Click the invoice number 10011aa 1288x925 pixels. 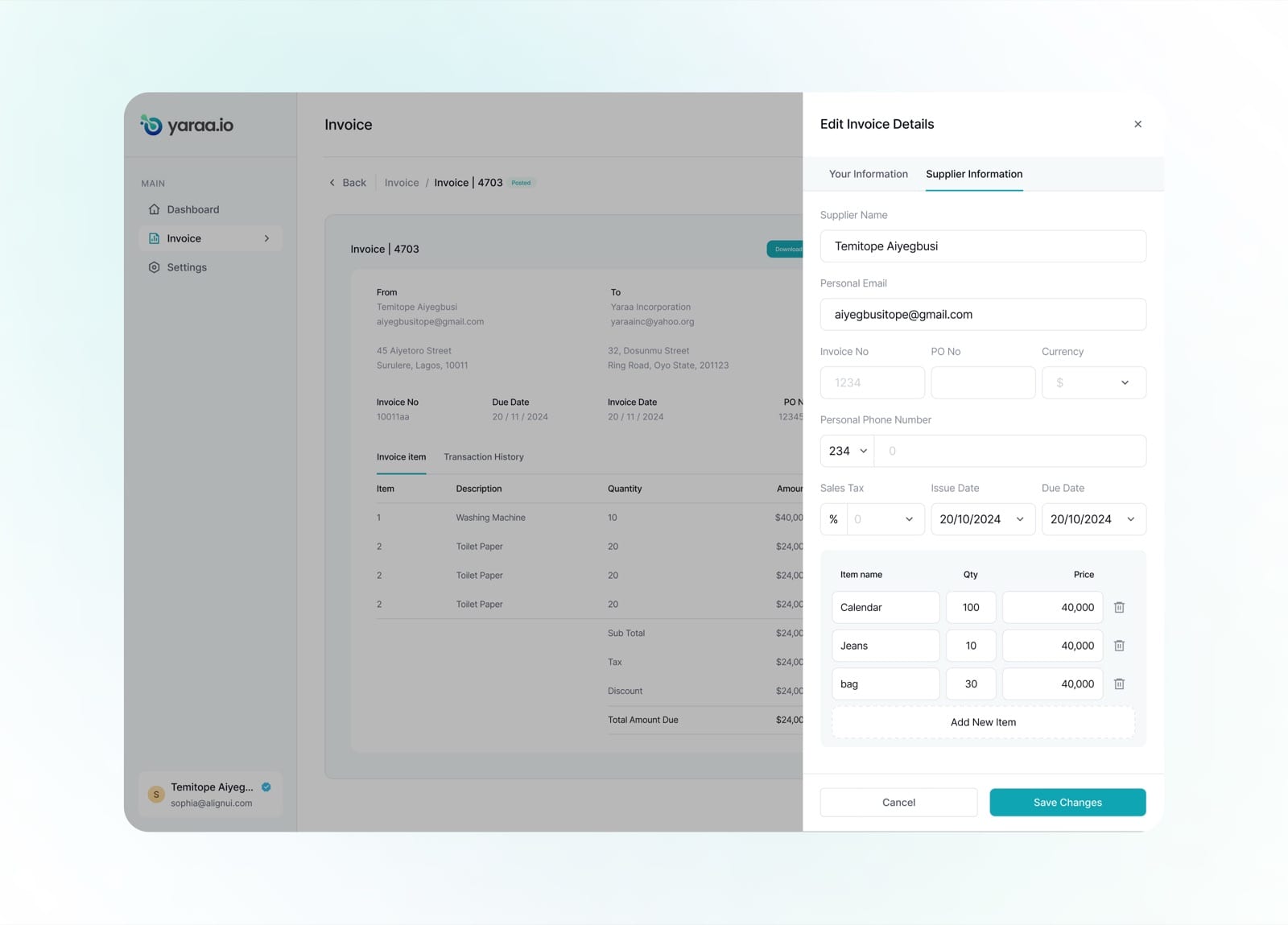393,417
